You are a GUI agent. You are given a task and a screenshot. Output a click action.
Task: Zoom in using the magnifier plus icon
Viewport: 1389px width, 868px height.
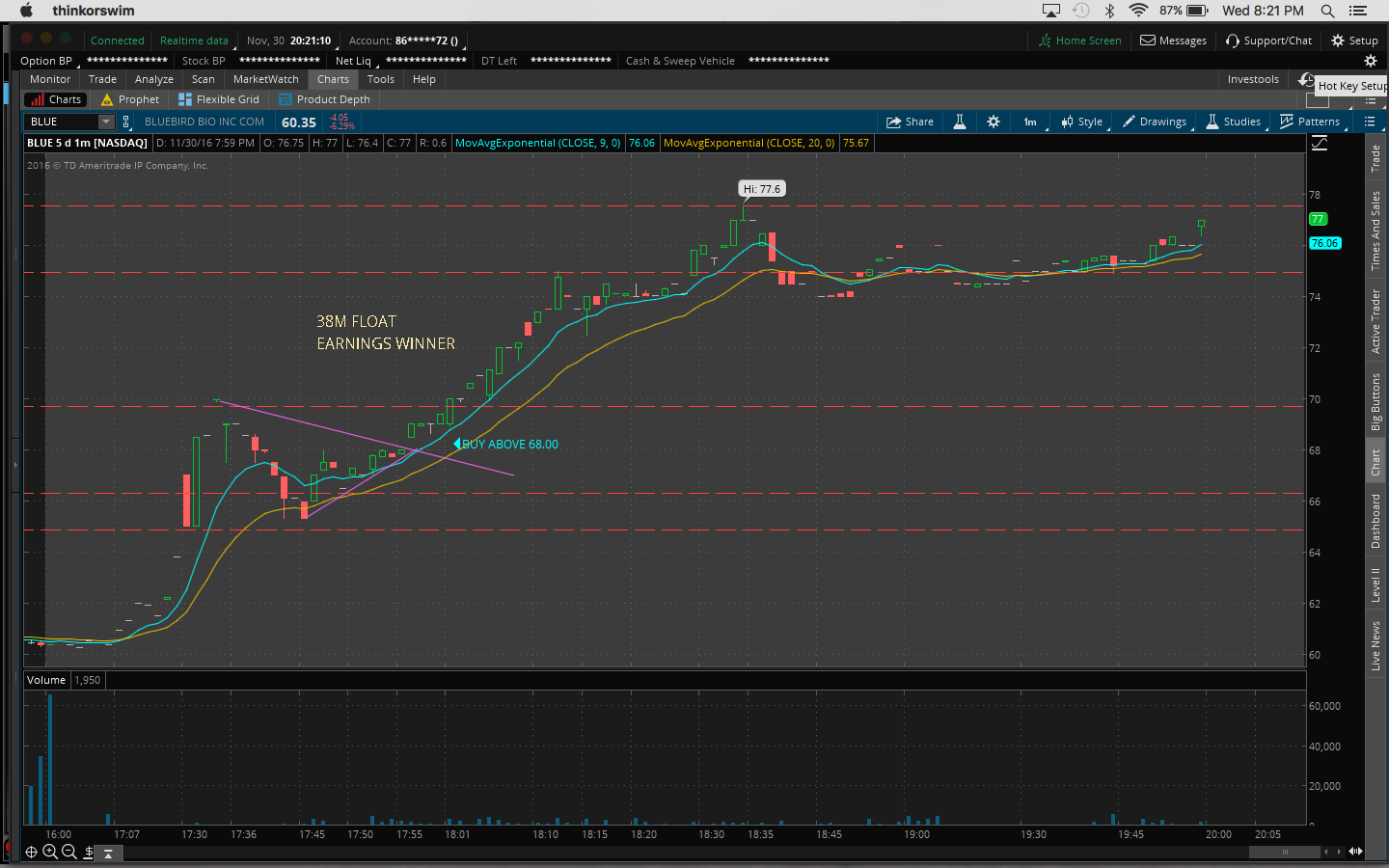(x=50, y=852)
